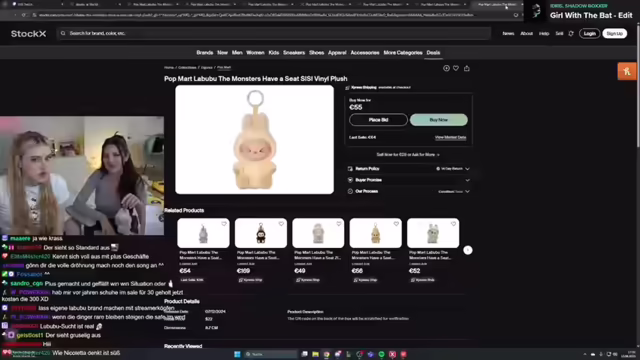The height and width of the screenshot is (360, 640).
Task: Click the Sell Now or Ask for More link
Action: (x=408, y=155)
